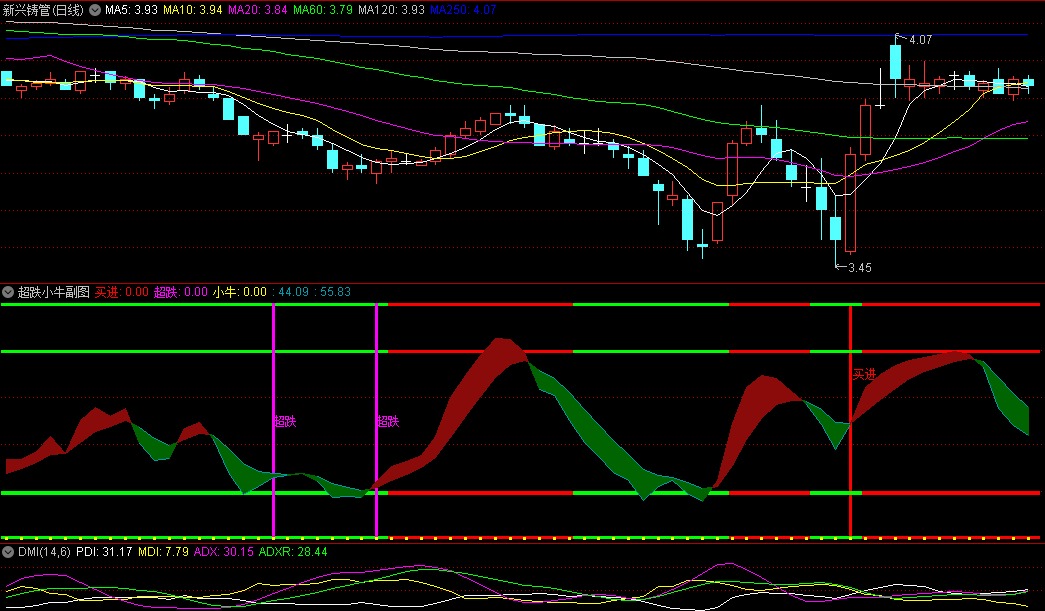
Task: Click the first magenta 超跌 signal label
Action: click(285, 421)
